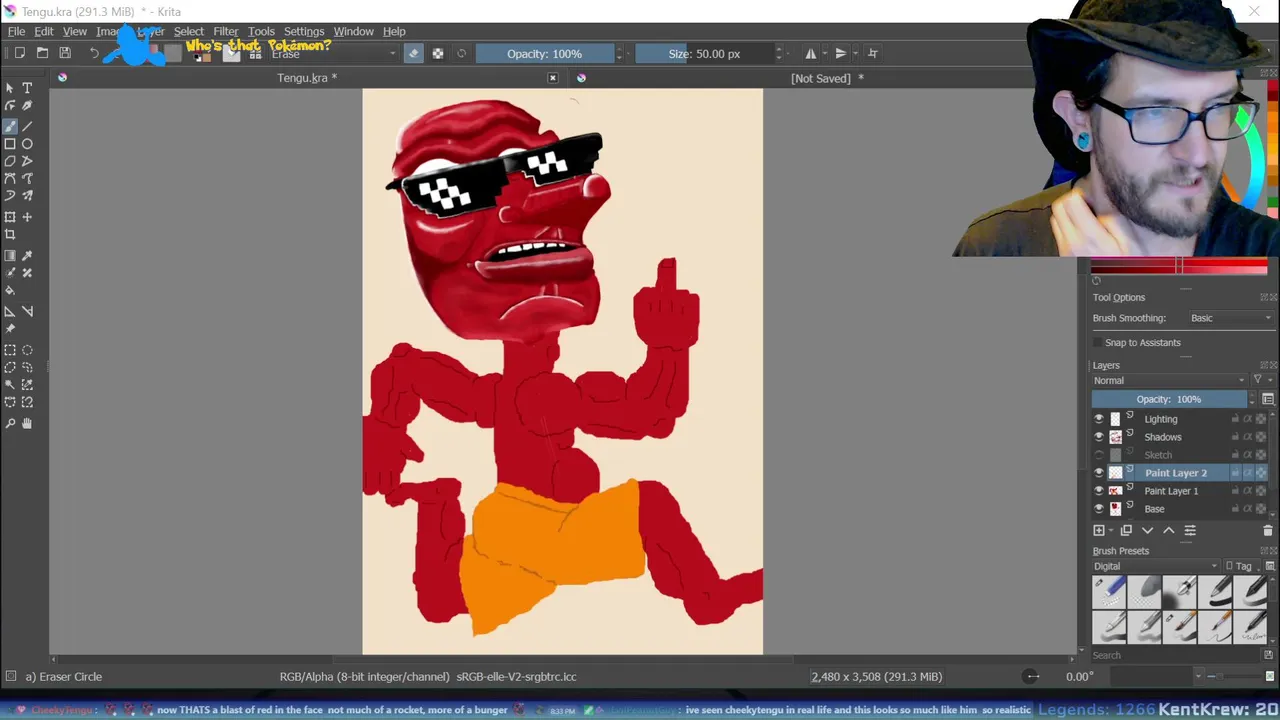Open layer blending mode Normal dropdown
This screenshot has width=1280, height=720.
tap(1169, 380)
